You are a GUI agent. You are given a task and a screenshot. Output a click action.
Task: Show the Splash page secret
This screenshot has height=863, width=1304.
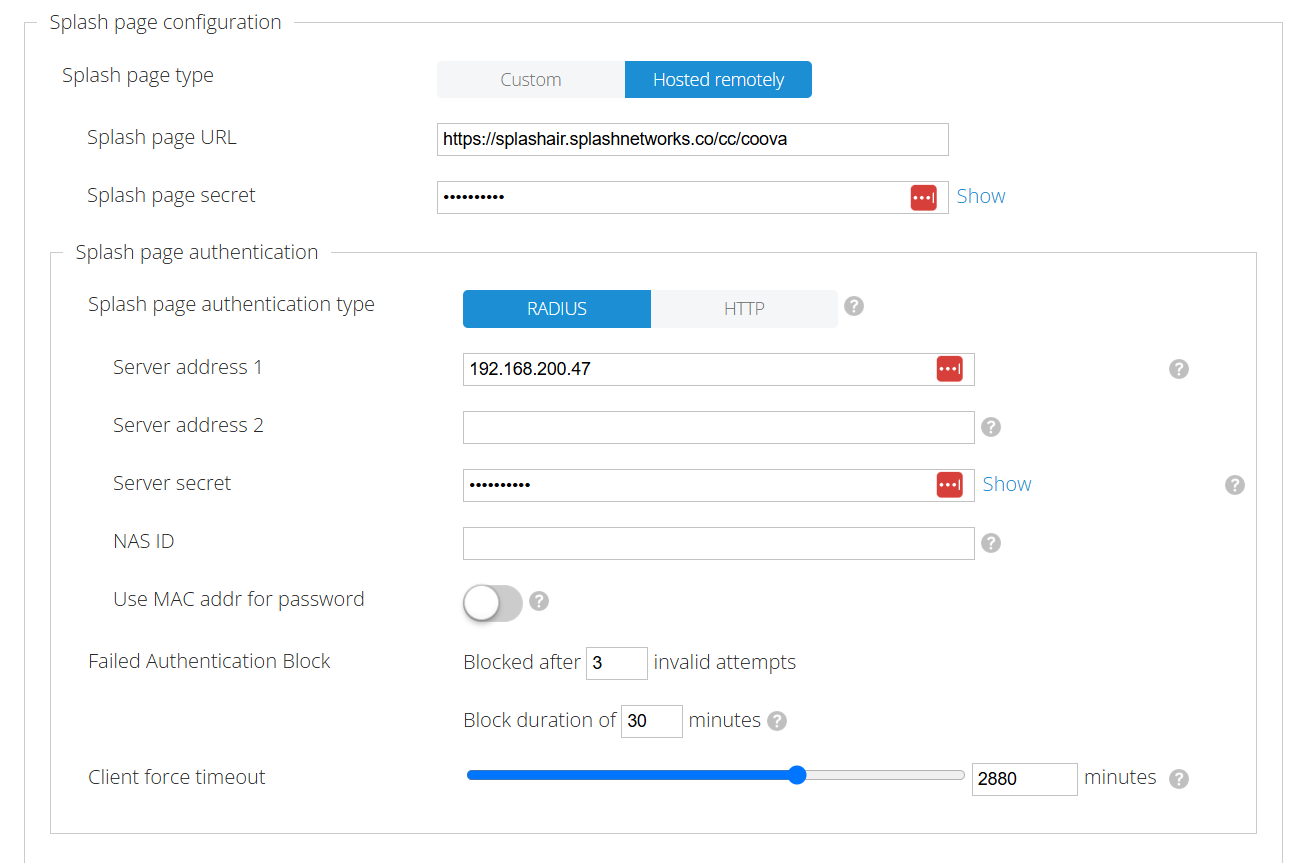click(x=980, y=197)
